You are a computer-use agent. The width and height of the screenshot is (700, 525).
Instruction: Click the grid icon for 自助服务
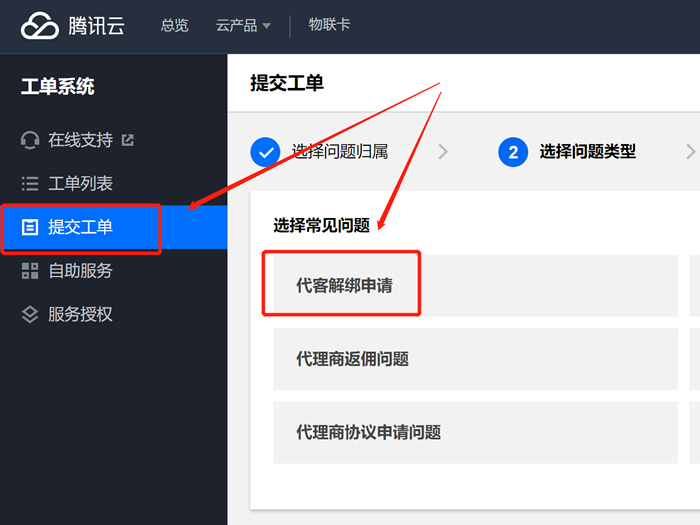click(30, 270)
